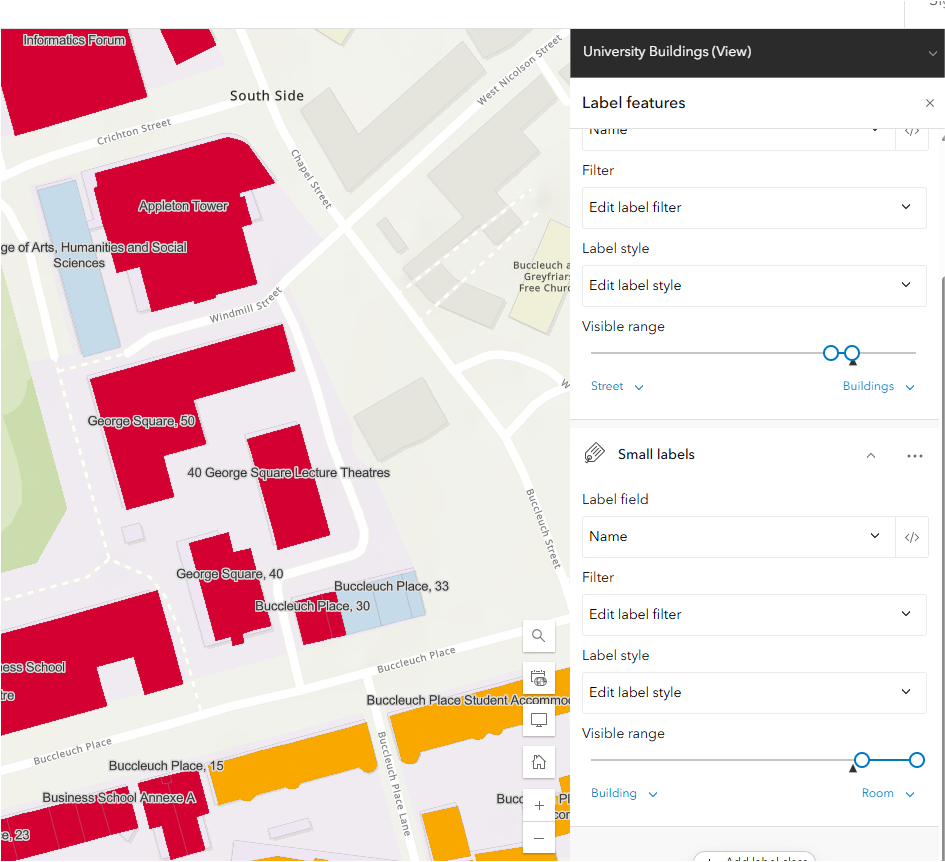This screenshot has width=945, height=862.
Task: Adjust the visible range slider handle
Action: (863, 760)
